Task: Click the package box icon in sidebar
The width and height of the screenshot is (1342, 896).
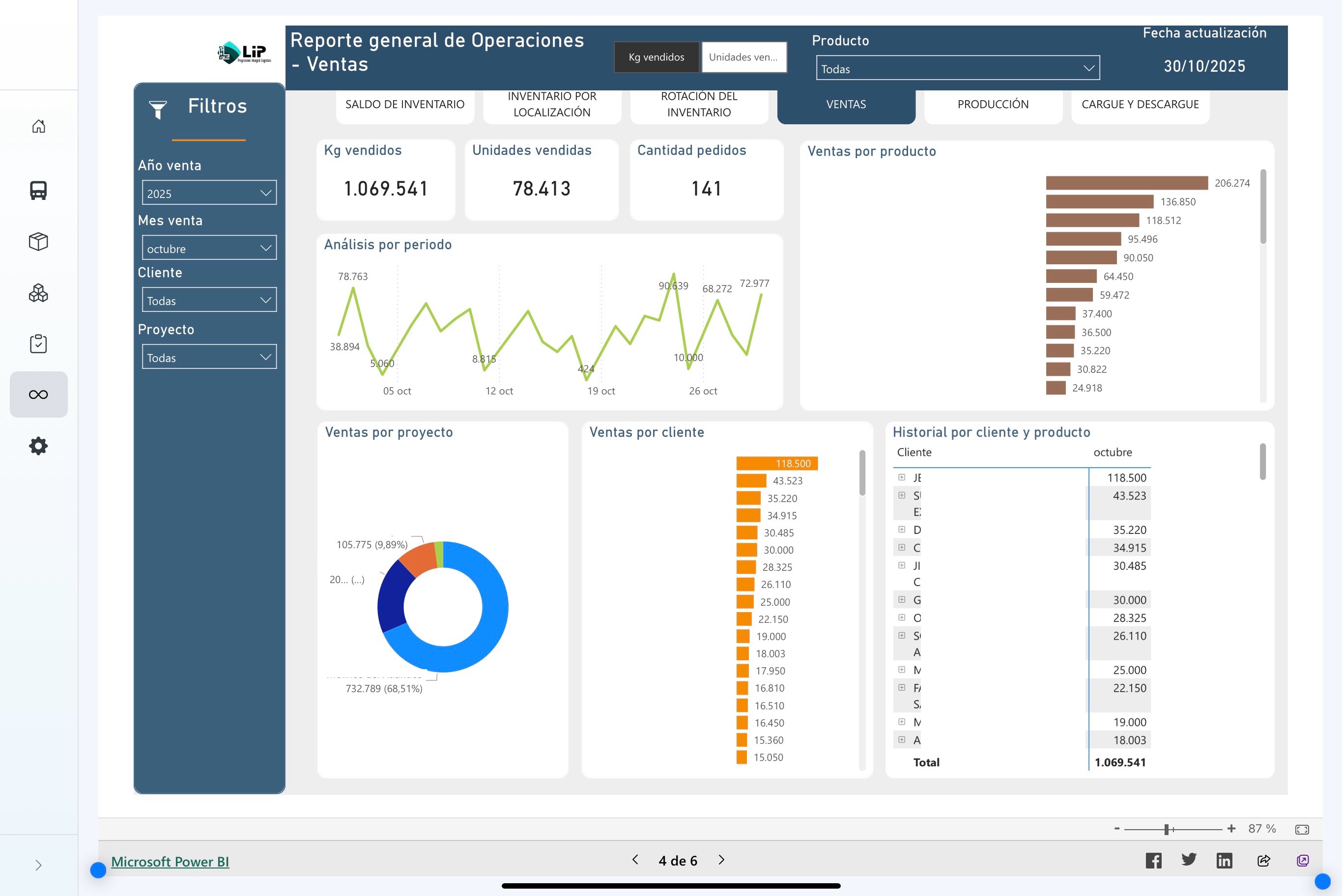Action: [38, 241]
